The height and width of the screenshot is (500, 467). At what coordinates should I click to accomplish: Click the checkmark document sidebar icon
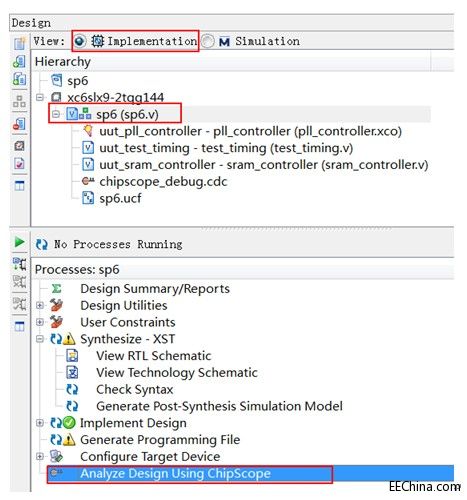19,164
